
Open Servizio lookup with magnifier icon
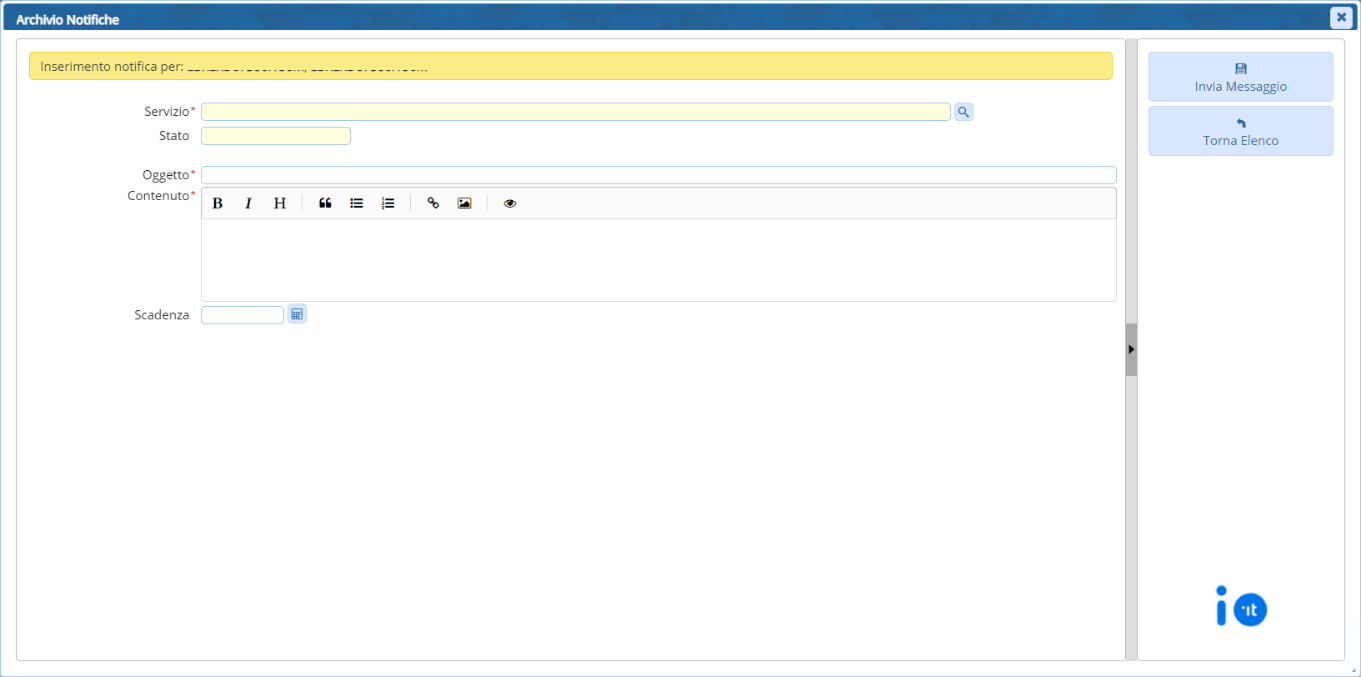click(x=963, y=112)
